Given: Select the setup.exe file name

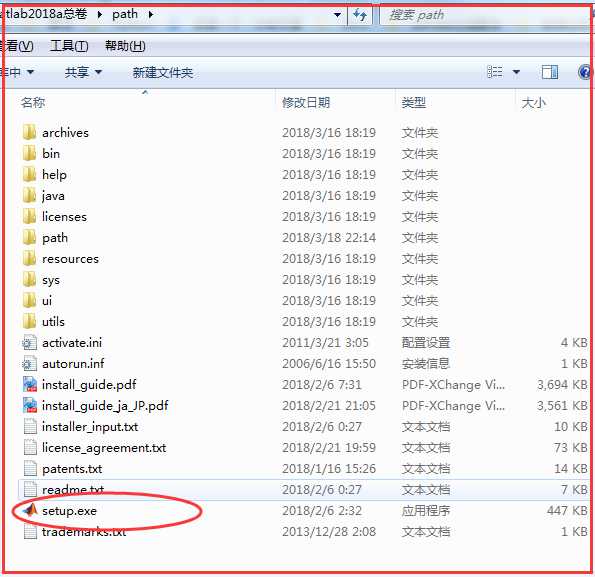Looking at the screenshot, I should point(69,511).
